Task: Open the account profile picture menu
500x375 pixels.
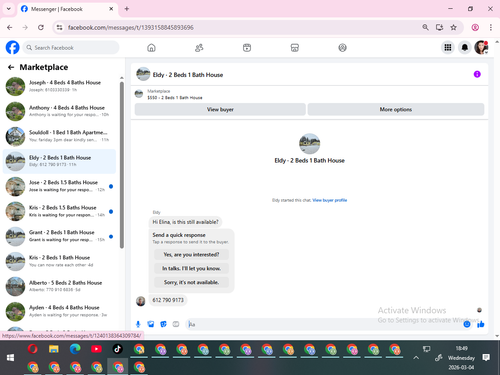Action: point(481,48)
